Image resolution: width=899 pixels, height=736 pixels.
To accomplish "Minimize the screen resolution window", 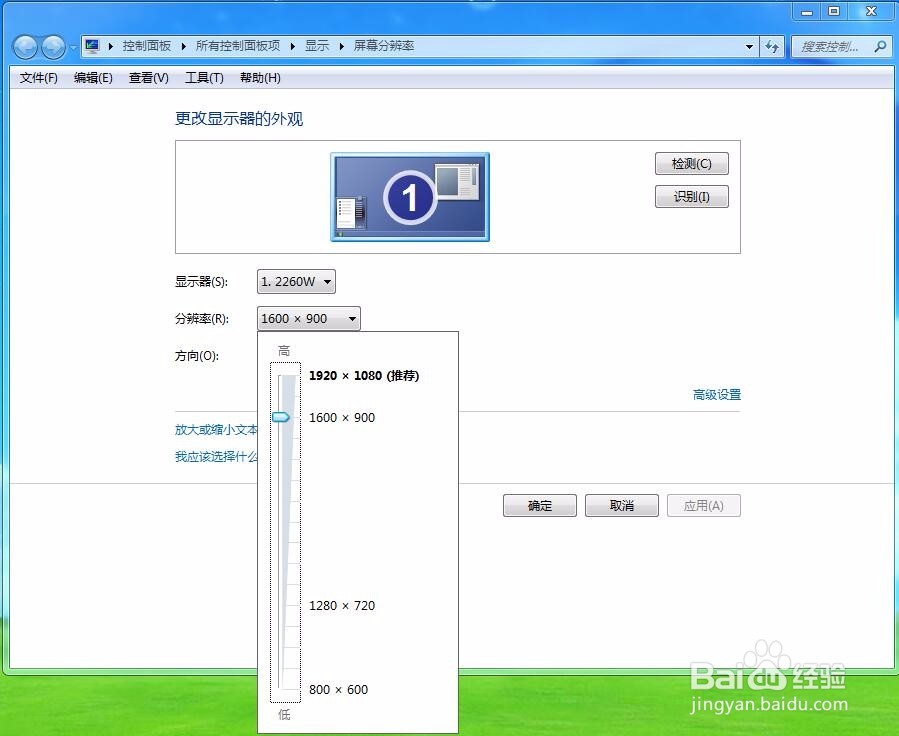I will [x=807, y=11].
